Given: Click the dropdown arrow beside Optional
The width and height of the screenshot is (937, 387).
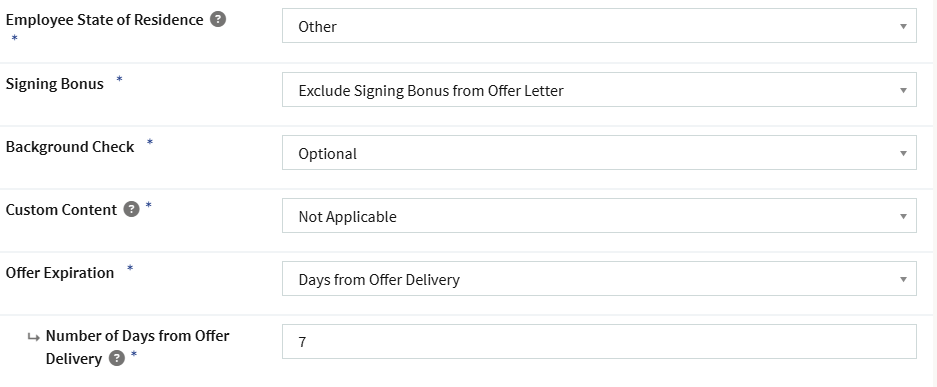Looking at the screenshot, I should [x=904, y=153].
